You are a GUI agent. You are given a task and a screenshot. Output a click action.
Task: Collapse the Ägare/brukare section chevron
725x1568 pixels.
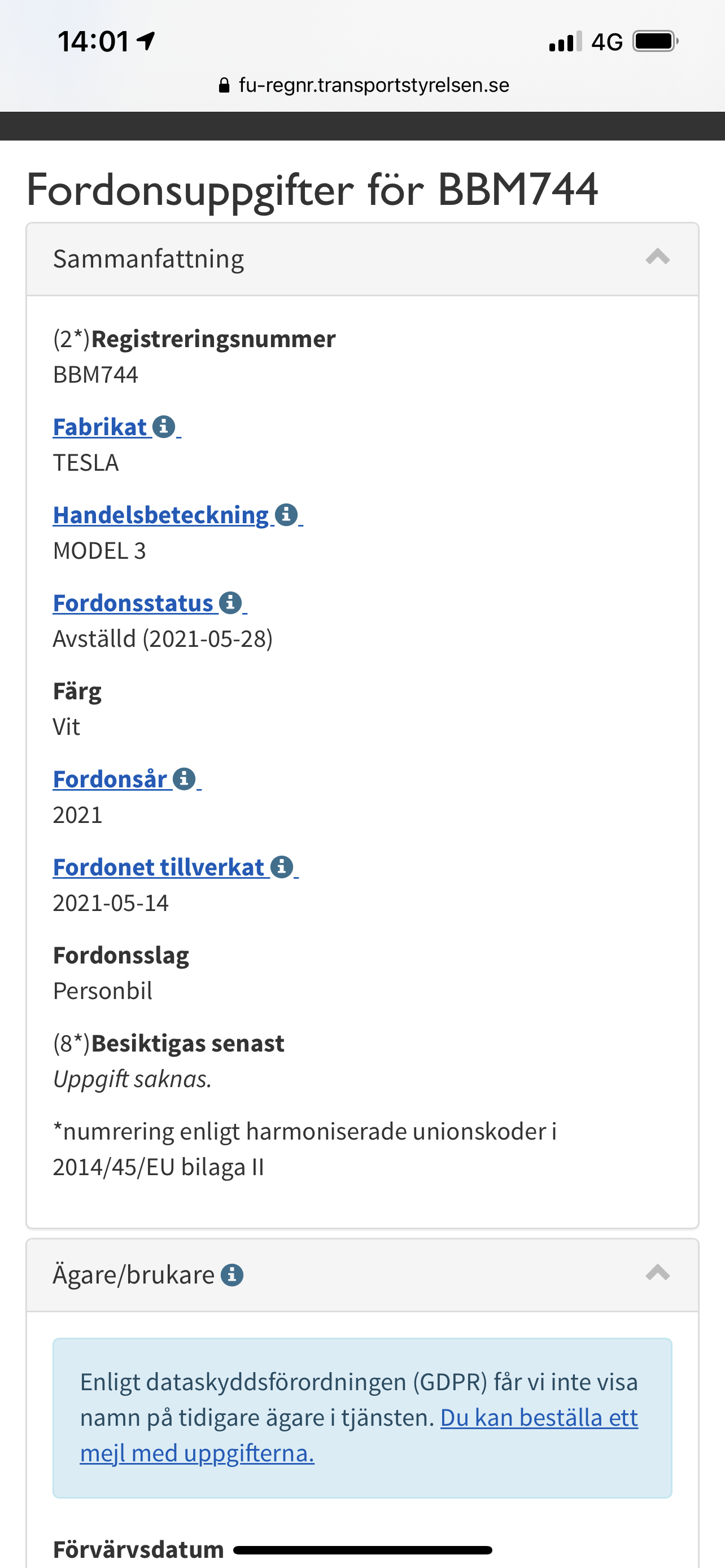pos(657,1273)
